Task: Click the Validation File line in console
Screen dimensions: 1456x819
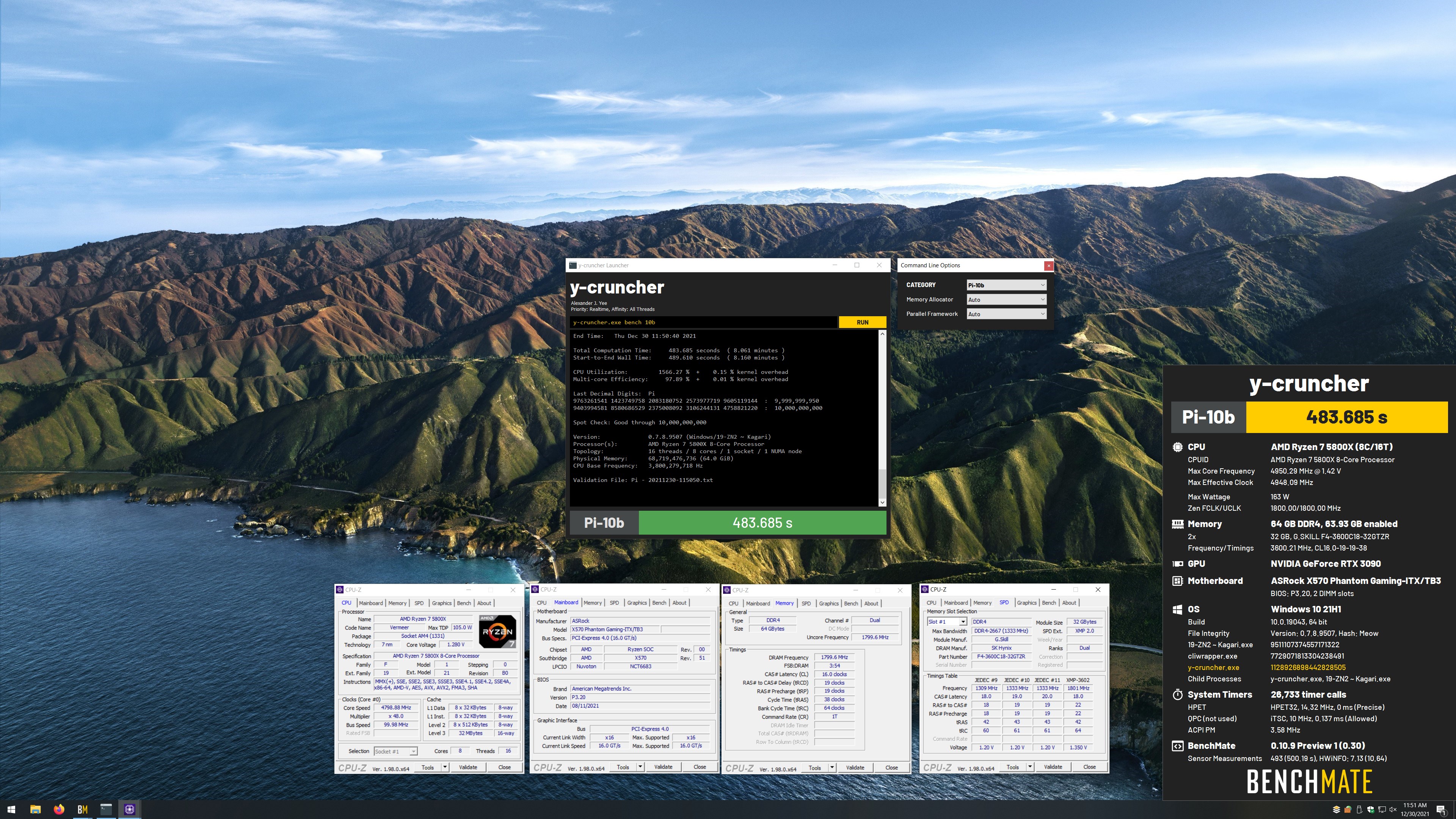Action: [643, 480]
